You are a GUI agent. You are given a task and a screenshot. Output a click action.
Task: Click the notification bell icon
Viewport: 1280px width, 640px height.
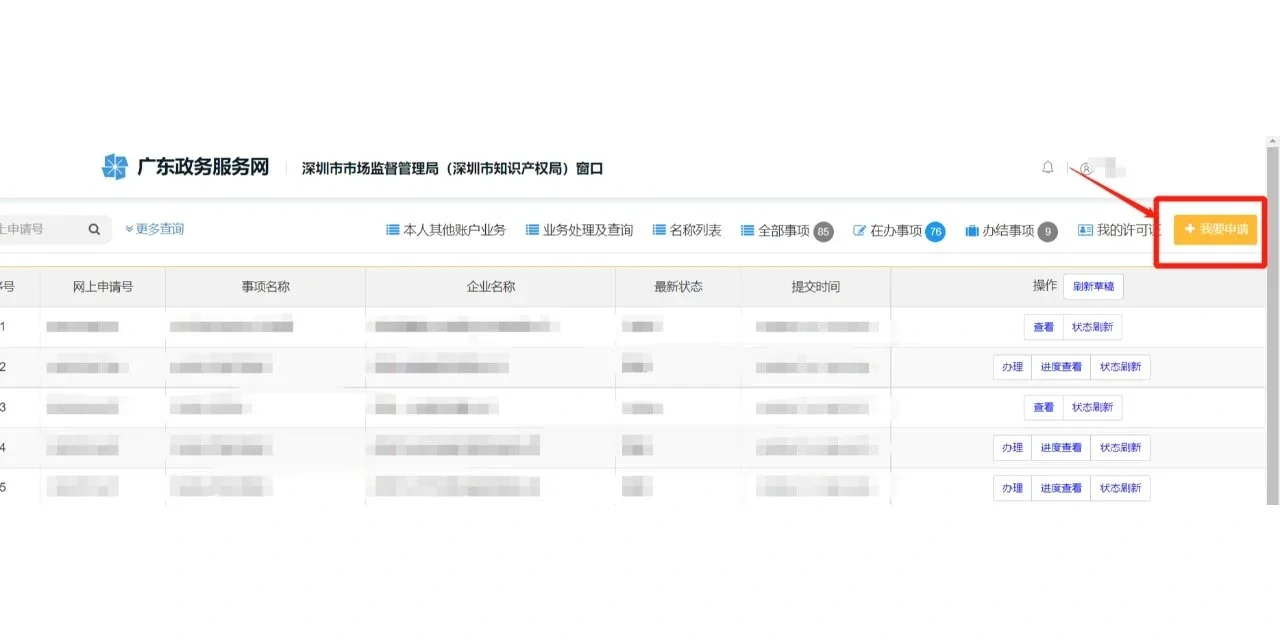[1047, 168]
